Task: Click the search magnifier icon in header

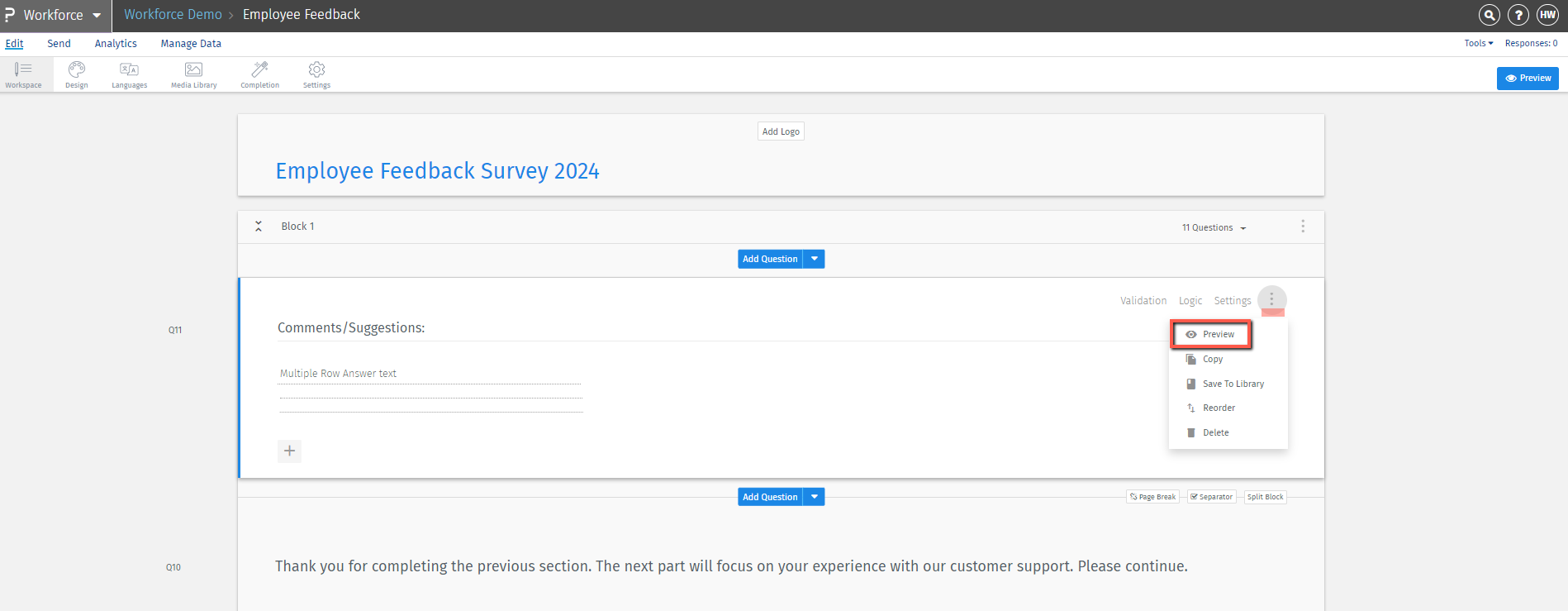Action: [x=1489, y=15]
